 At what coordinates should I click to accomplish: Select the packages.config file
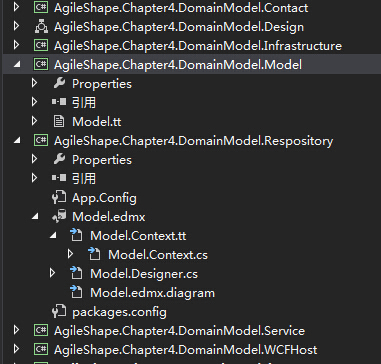coord(119,312)
